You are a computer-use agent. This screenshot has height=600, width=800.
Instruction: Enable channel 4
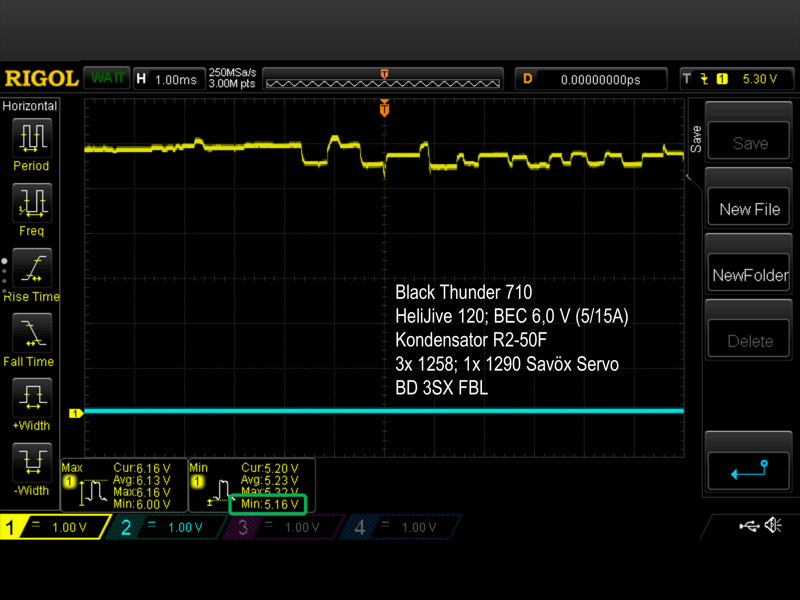(401, 527)
